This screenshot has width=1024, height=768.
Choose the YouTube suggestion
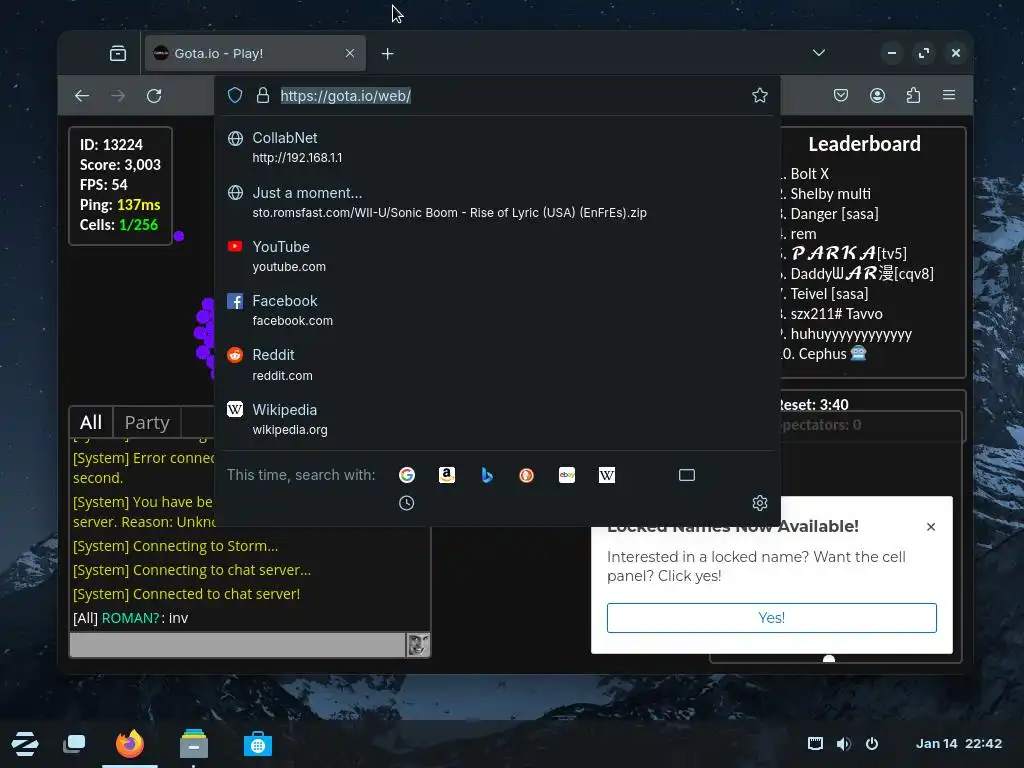498,257
